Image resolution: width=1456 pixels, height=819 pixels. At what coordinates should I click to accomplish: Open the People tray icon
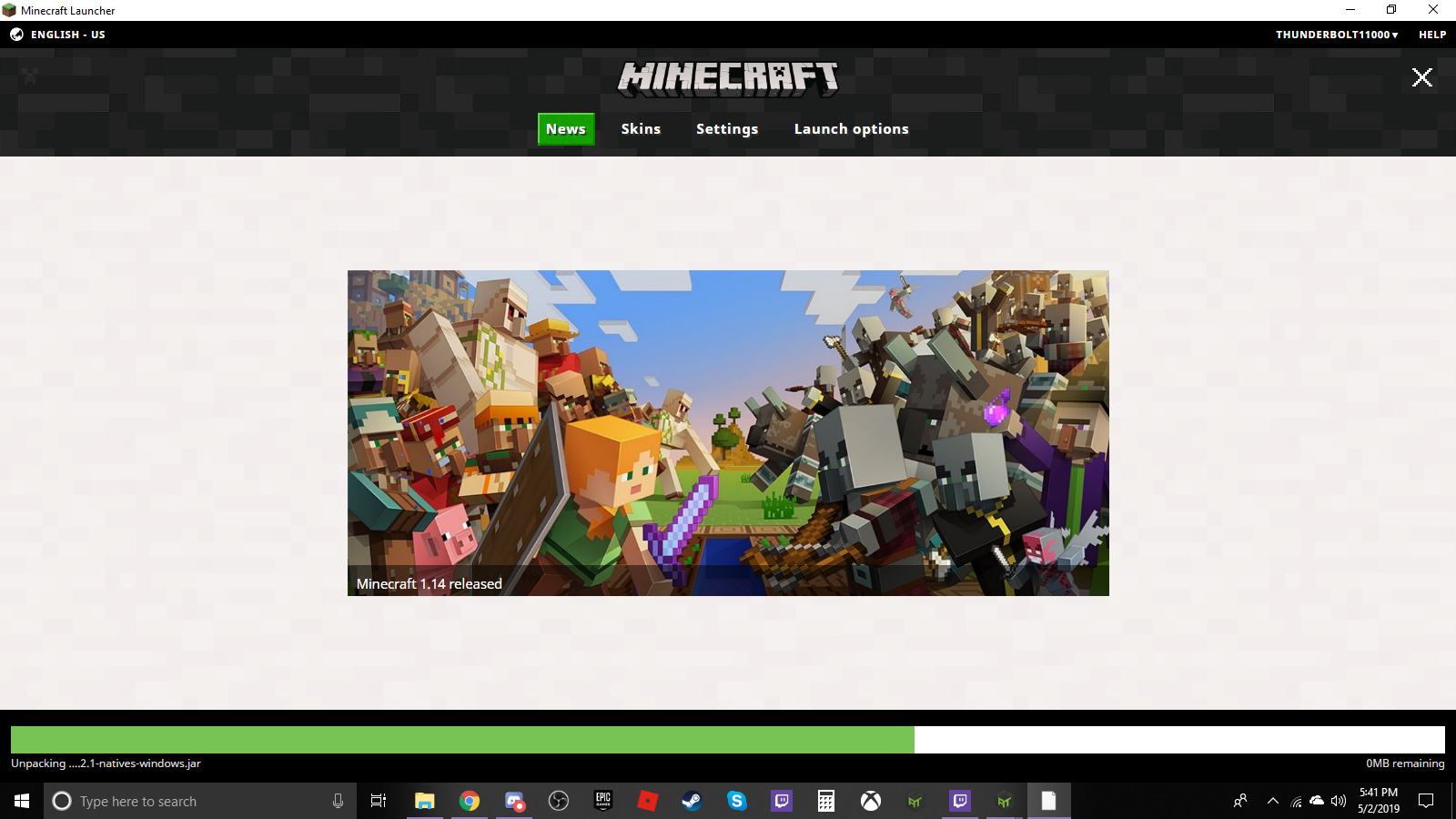pos(1240,801)
